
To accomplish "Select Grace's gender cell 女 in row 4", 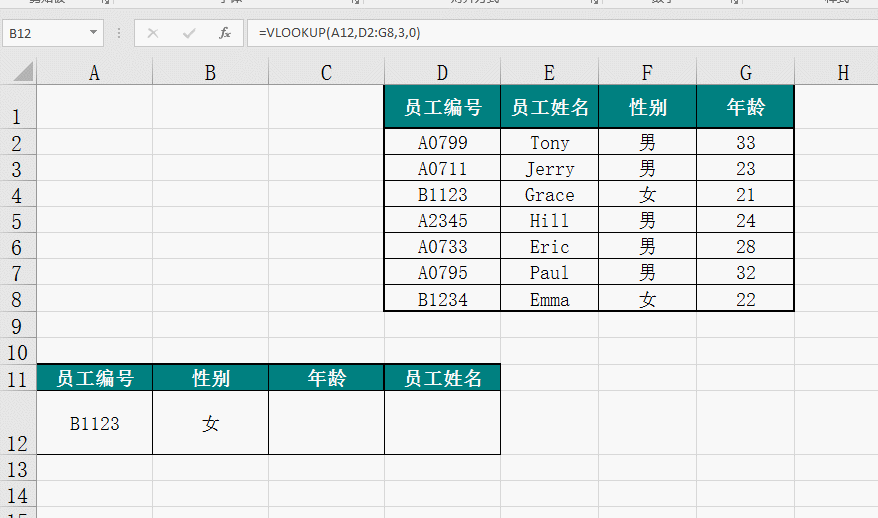I will tap(647, 194).
